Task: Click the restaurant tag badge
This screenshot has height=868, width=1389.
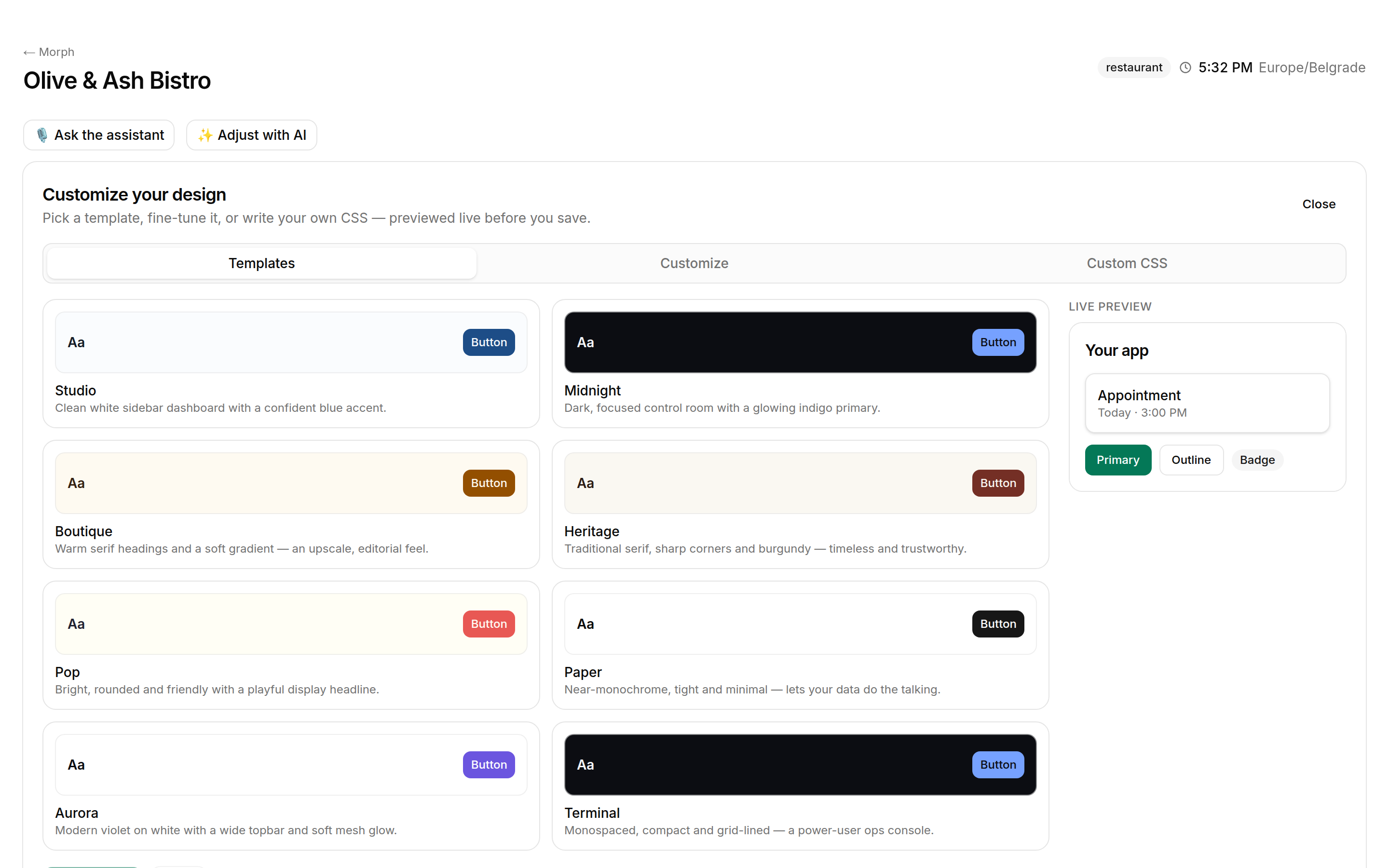Action: 1133,68
